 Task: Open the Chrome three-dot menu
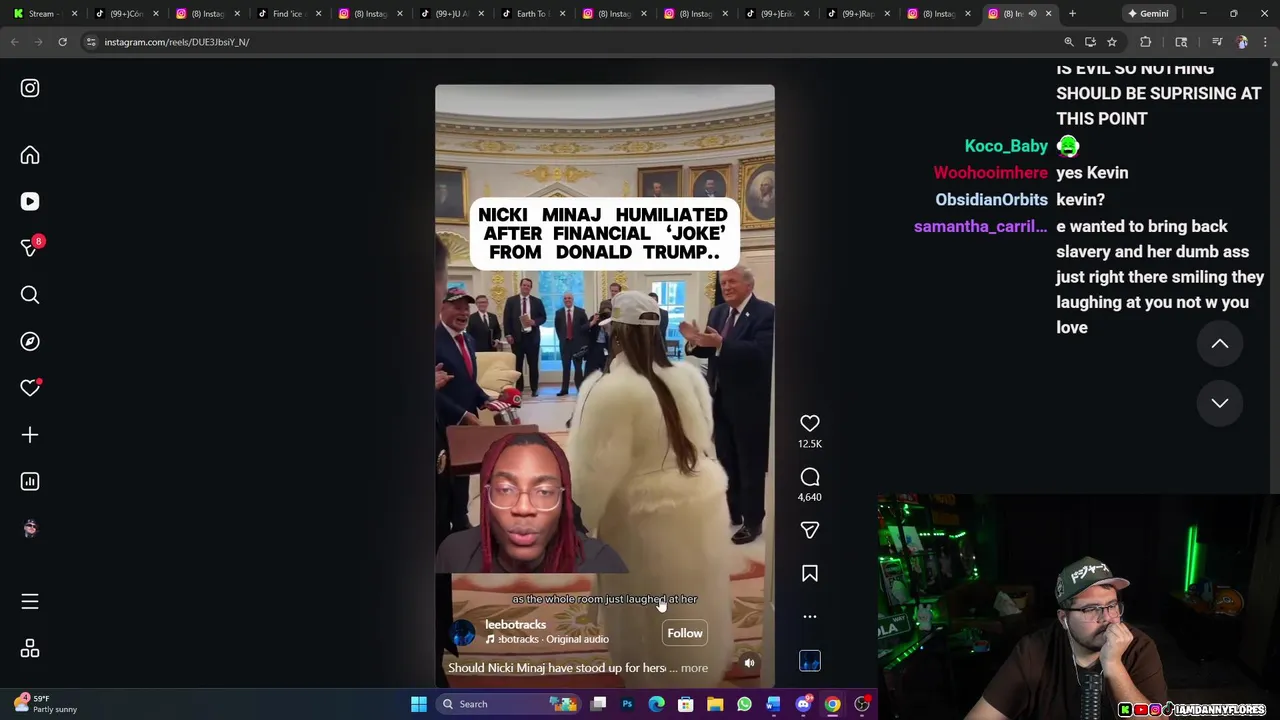click(1266, 42)
